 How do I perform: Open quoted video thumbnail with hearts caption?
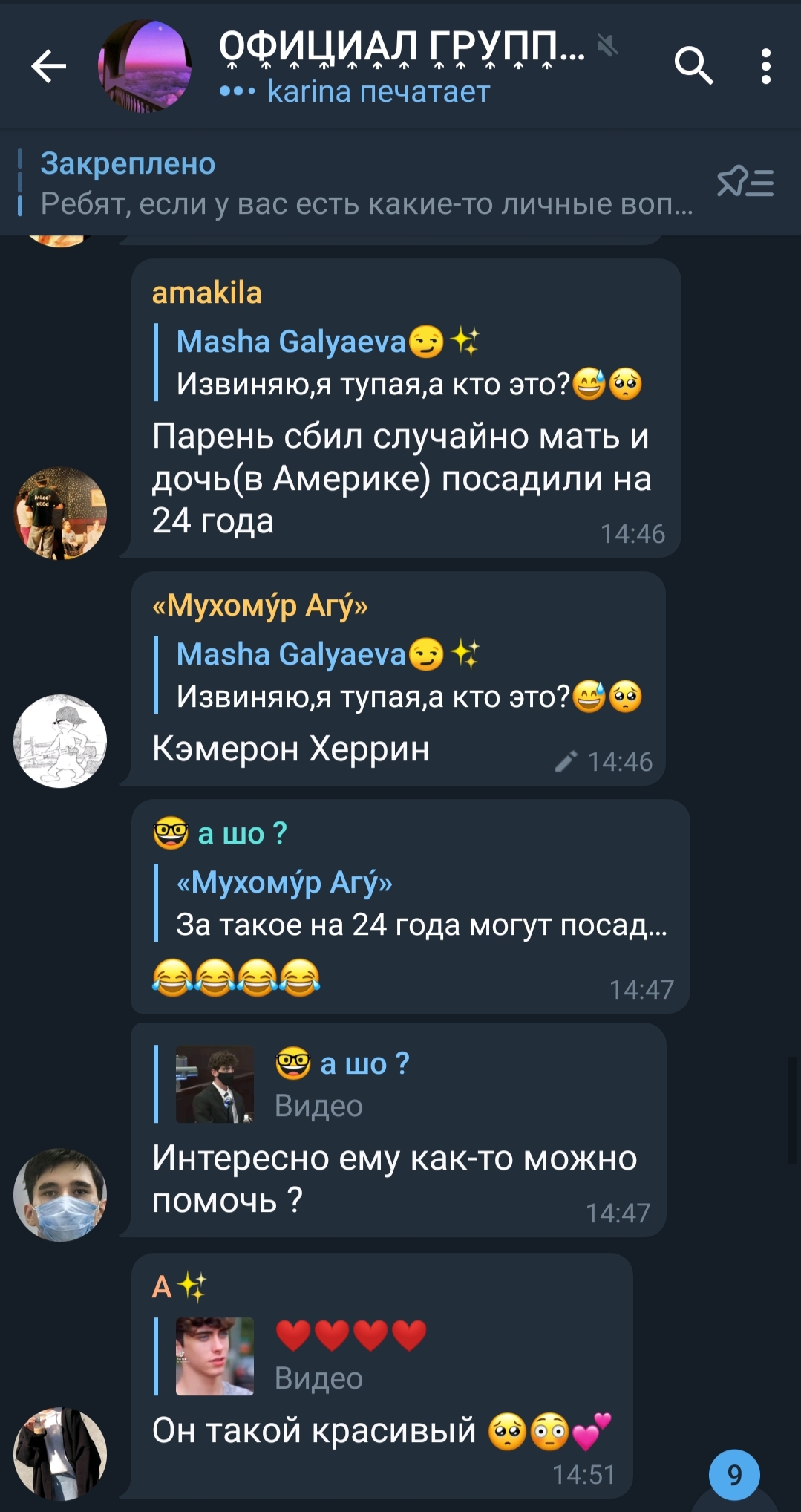(x=215, y=1356)
